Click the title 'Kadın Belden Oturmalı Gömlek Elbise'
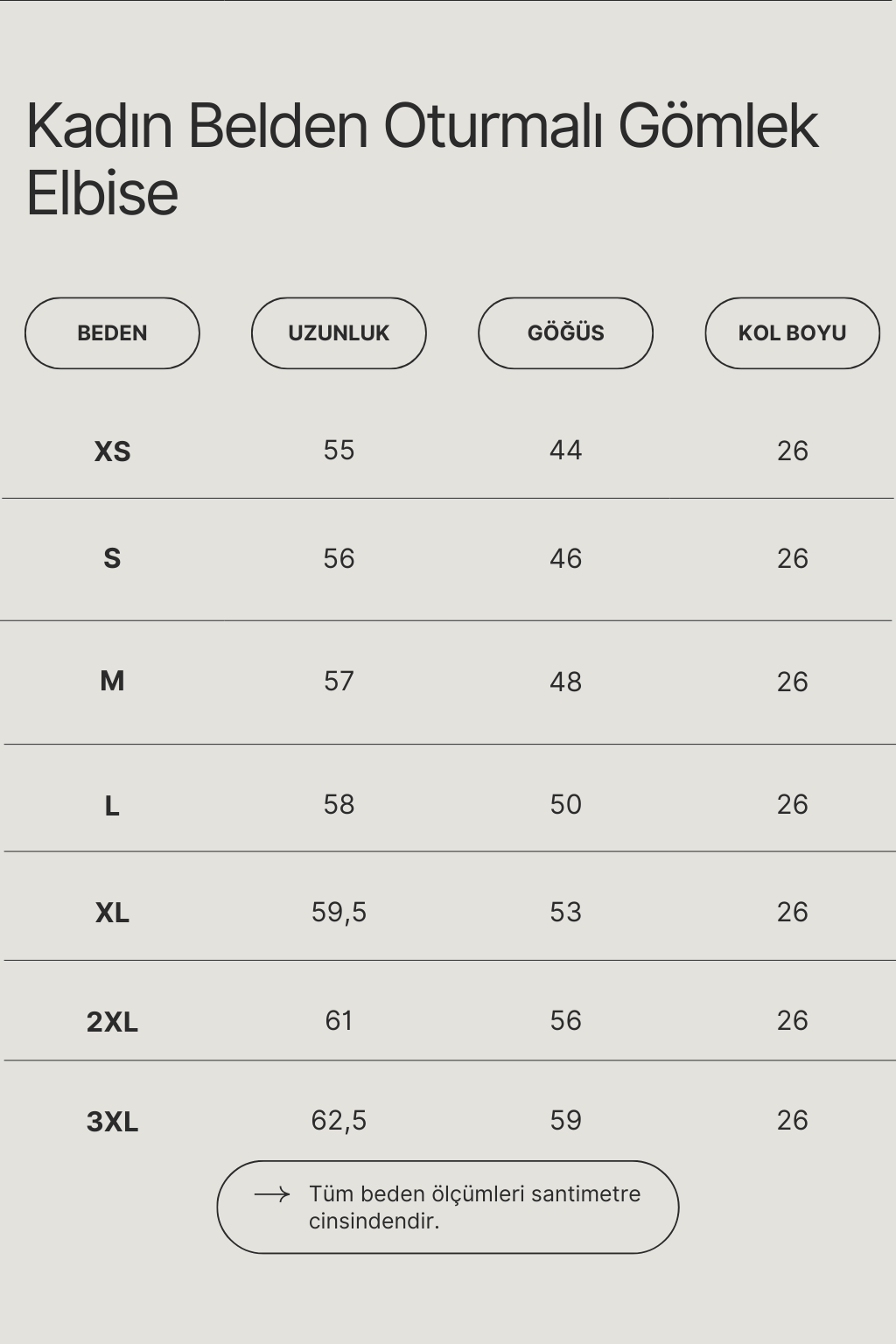Image resolution: width=896 pixels, height=1344 pixels. [422, 158]
